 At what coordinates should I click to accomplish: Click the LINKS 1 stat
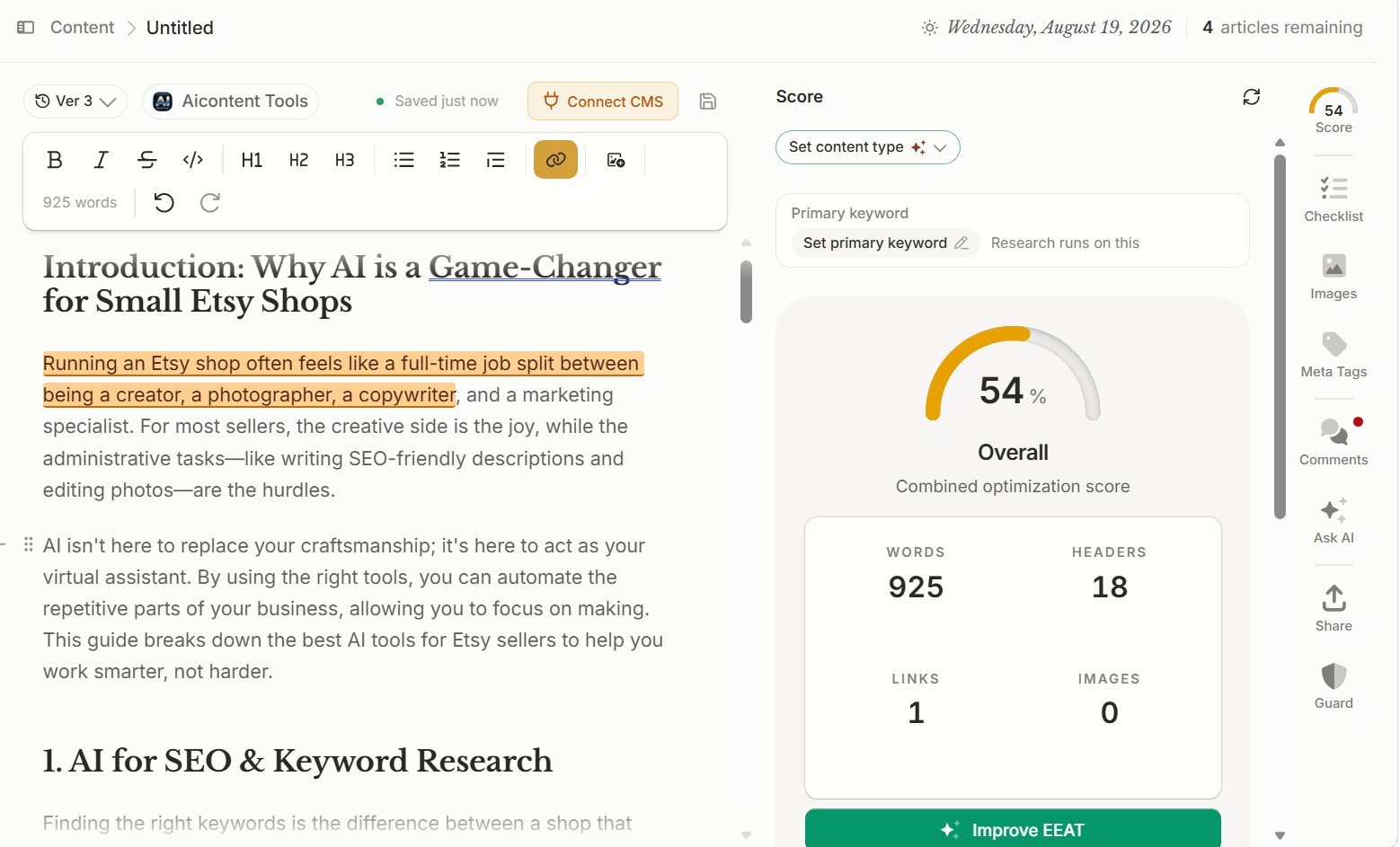tap(916, 699)
